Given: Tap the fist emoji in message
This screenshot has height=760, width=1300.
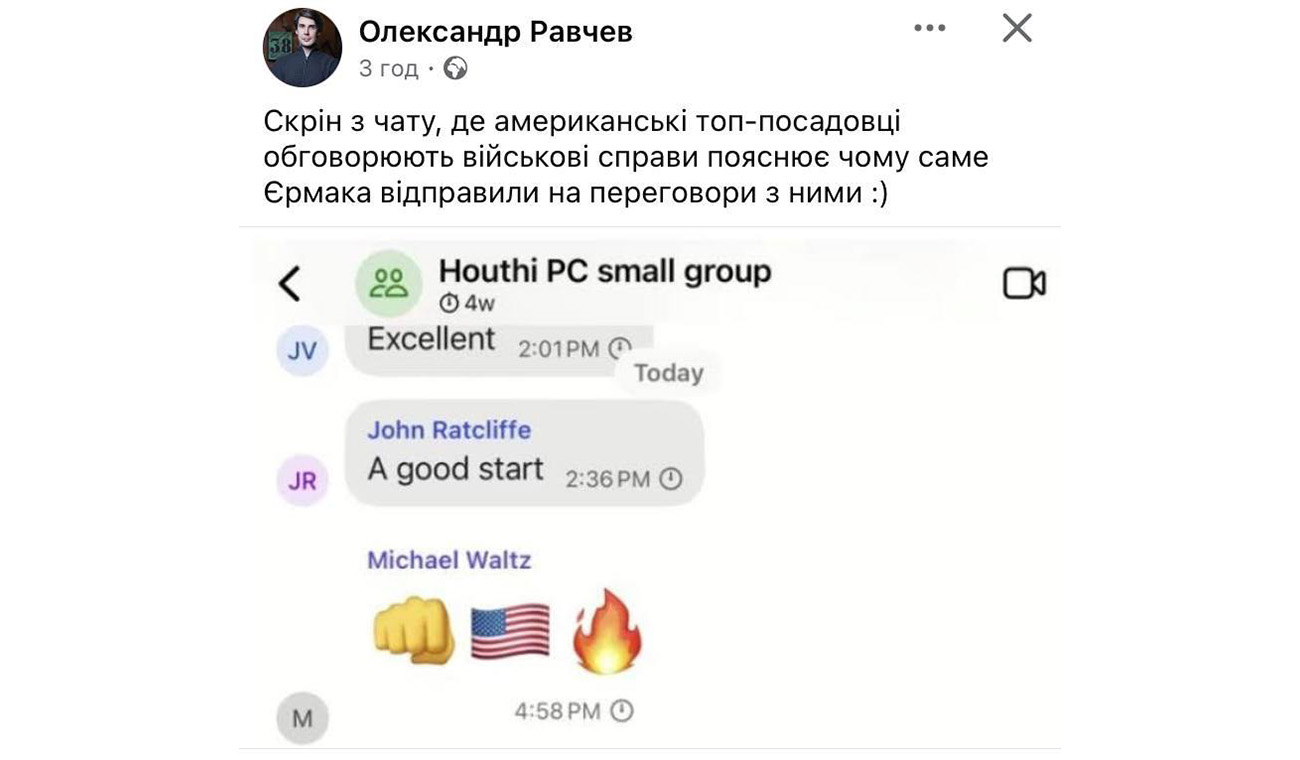Looking at the screenshot, I should pos(414,630).
